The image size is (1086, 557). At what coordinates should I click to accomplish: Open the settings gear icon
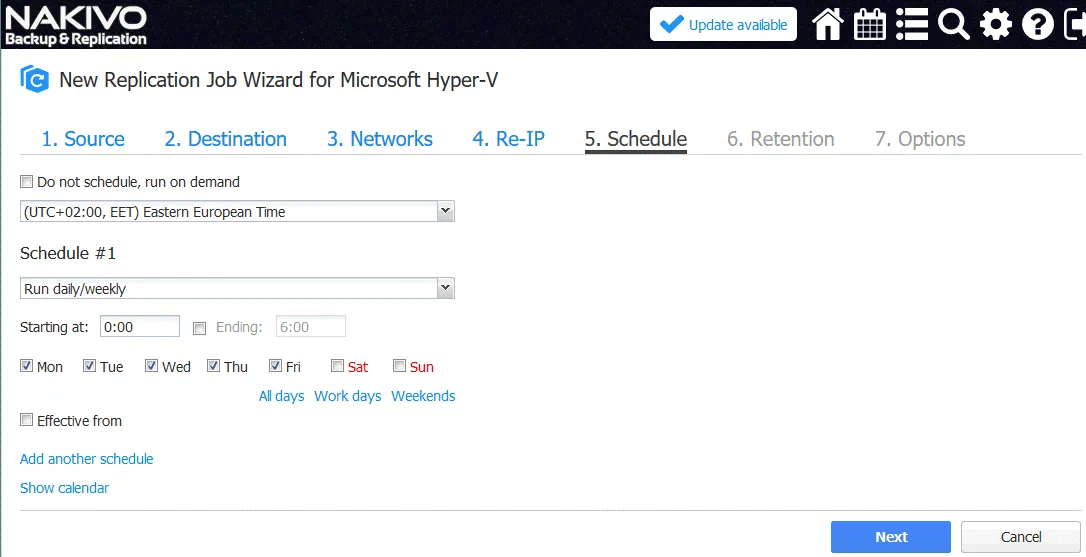coord(995,24)
